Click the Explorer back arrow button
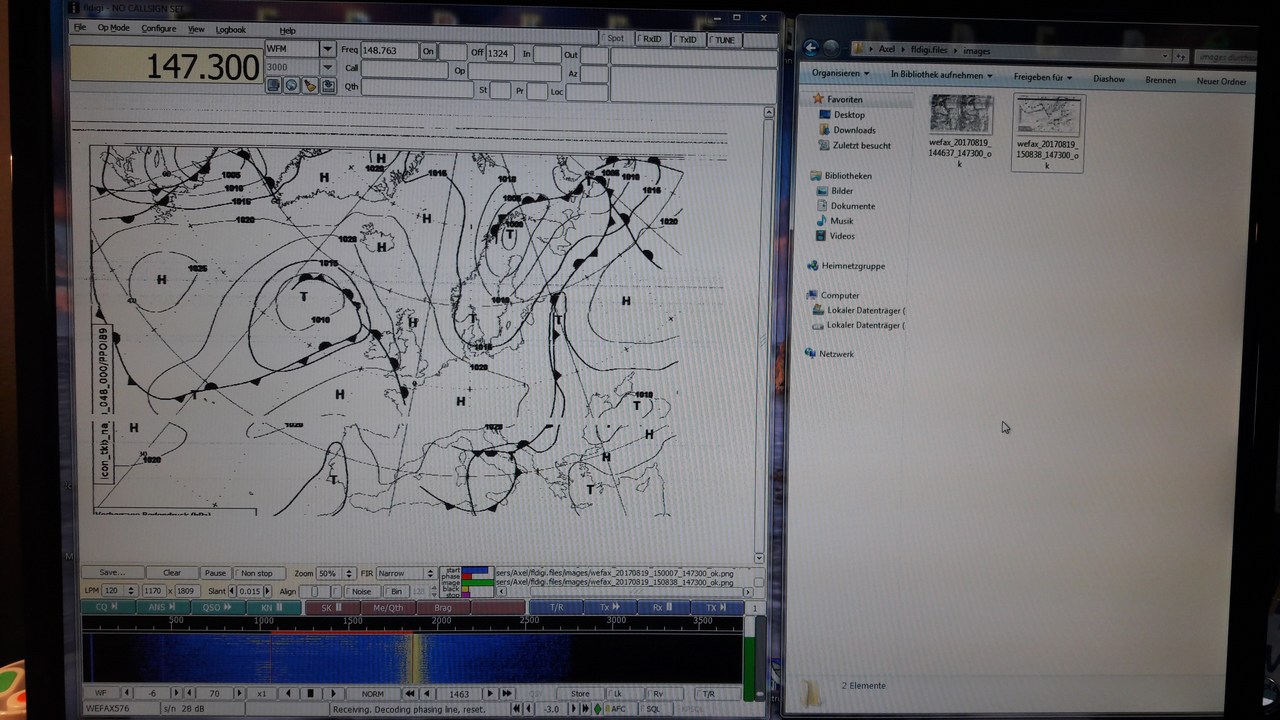 (811, 48)
